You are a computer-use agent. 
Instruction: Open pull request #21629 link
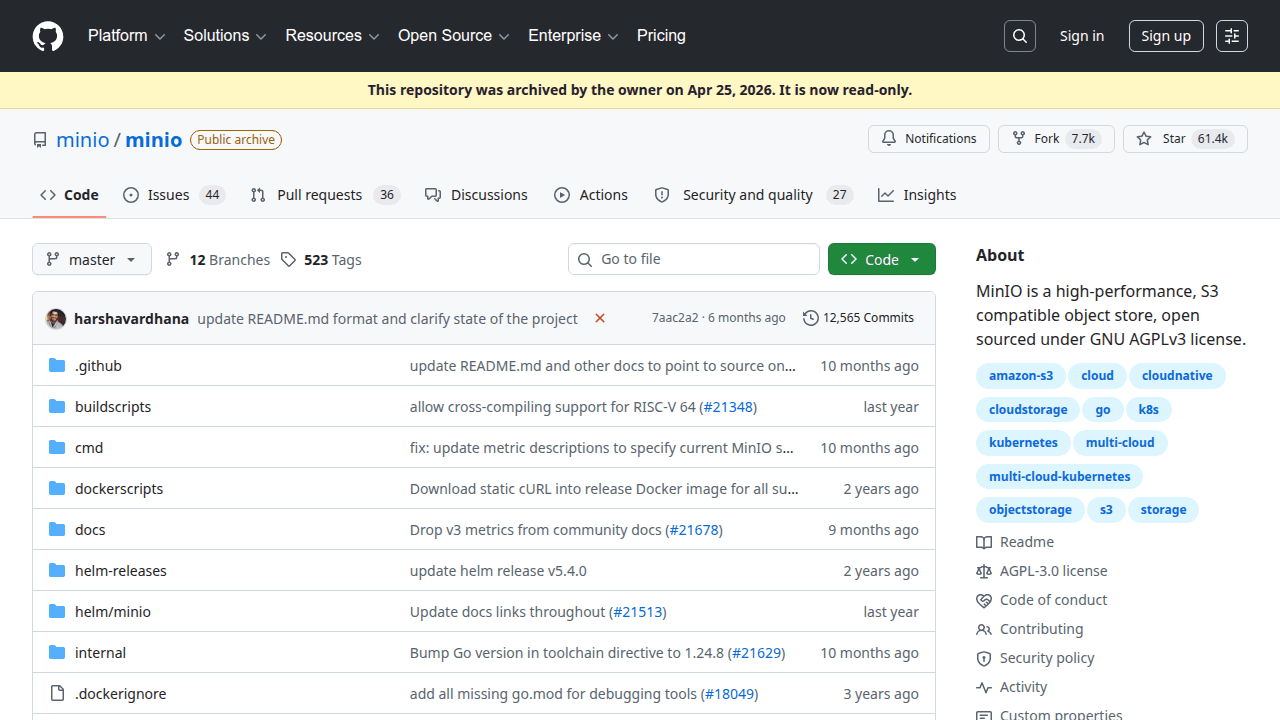[x=757, y=653]
